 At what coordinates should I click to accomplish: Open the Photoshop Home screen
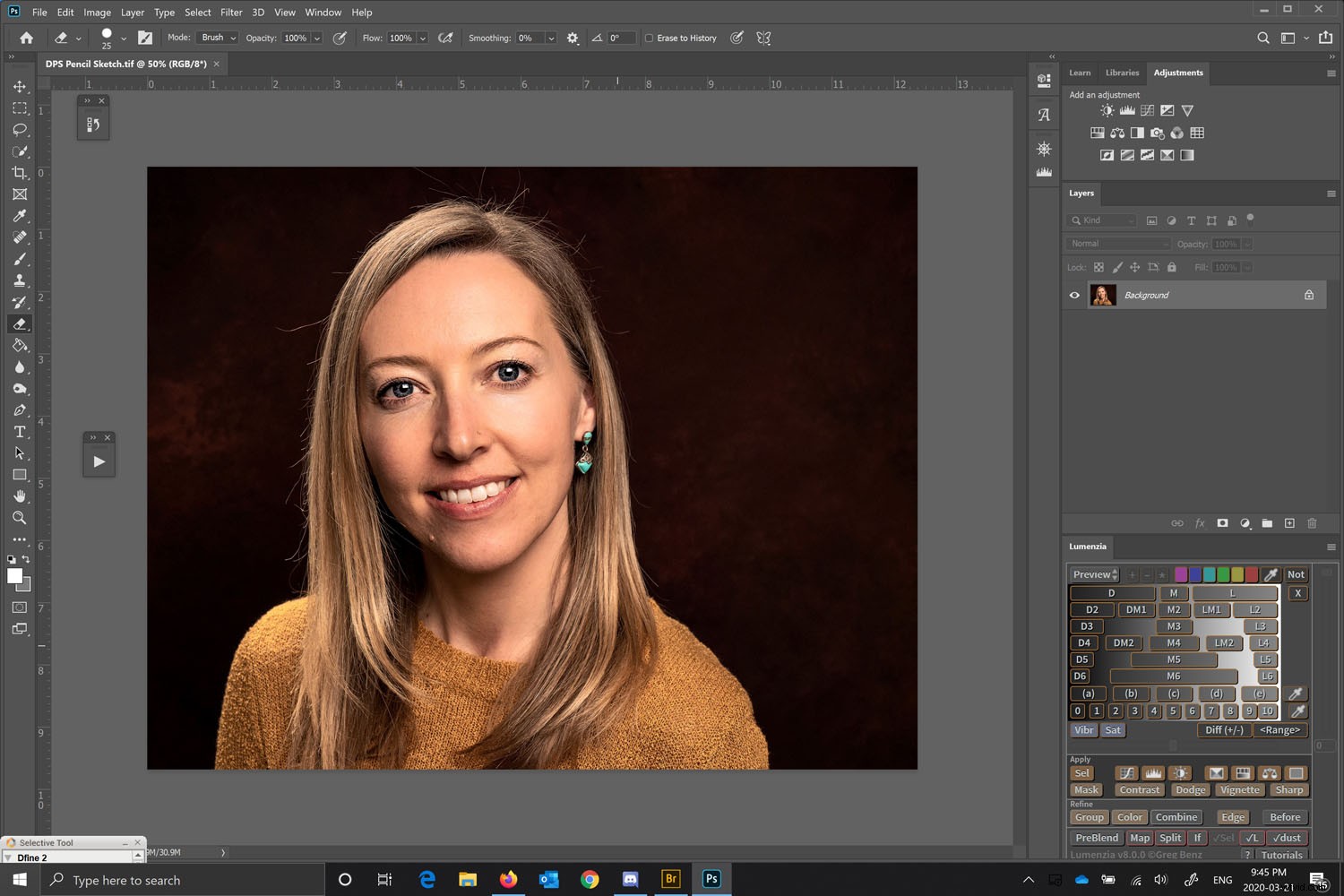pyautogui.click(x=25, y=38)
